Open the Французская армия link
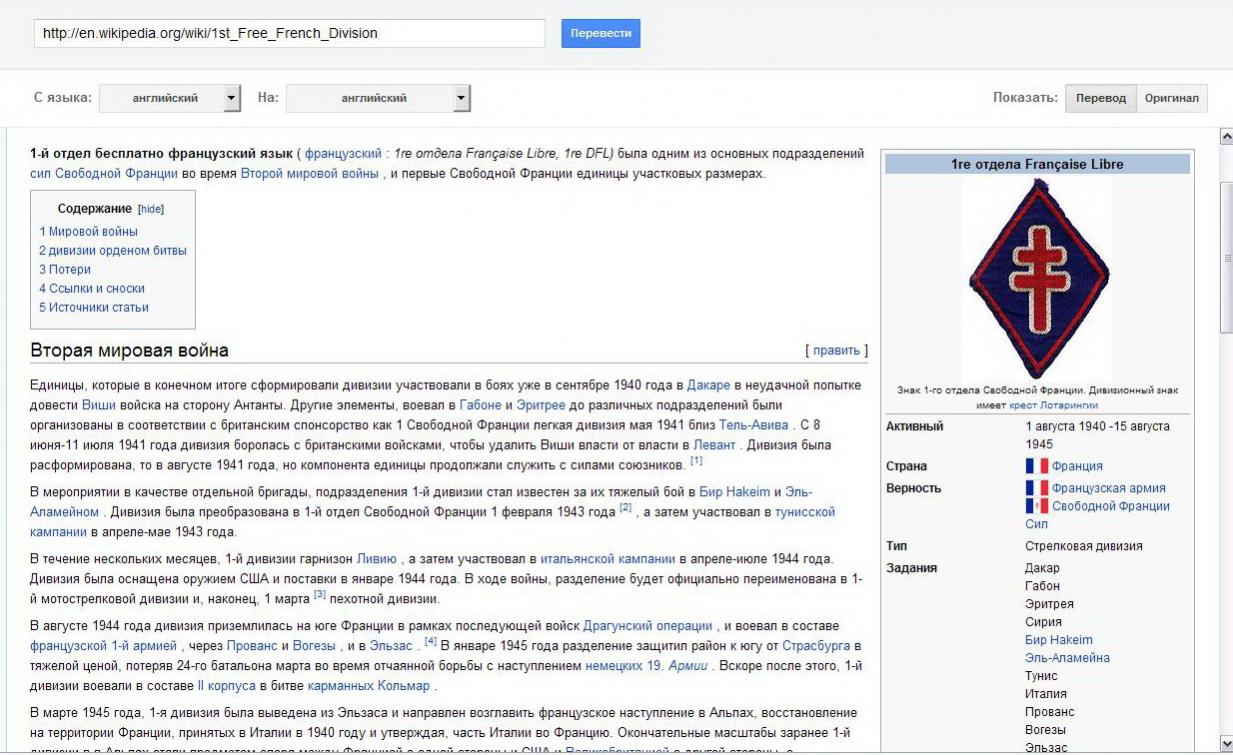Screen dimensions: 1233x755 pyautogui.click(x=1109, y=488)
